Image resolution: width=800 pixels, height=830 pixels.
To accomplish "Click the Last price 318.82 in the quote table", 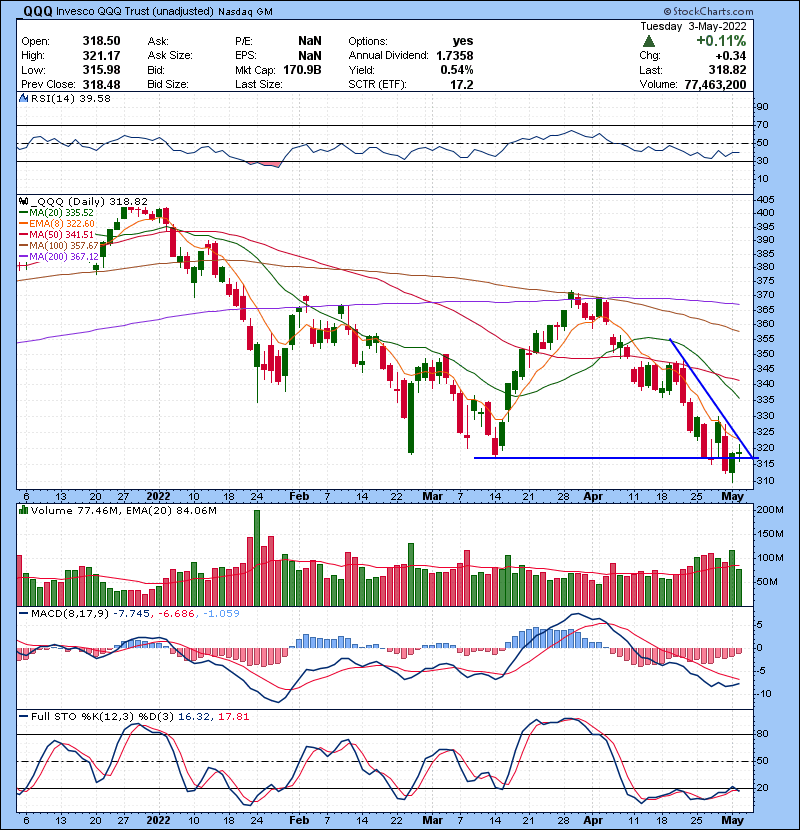I will (x=727, y=70).
